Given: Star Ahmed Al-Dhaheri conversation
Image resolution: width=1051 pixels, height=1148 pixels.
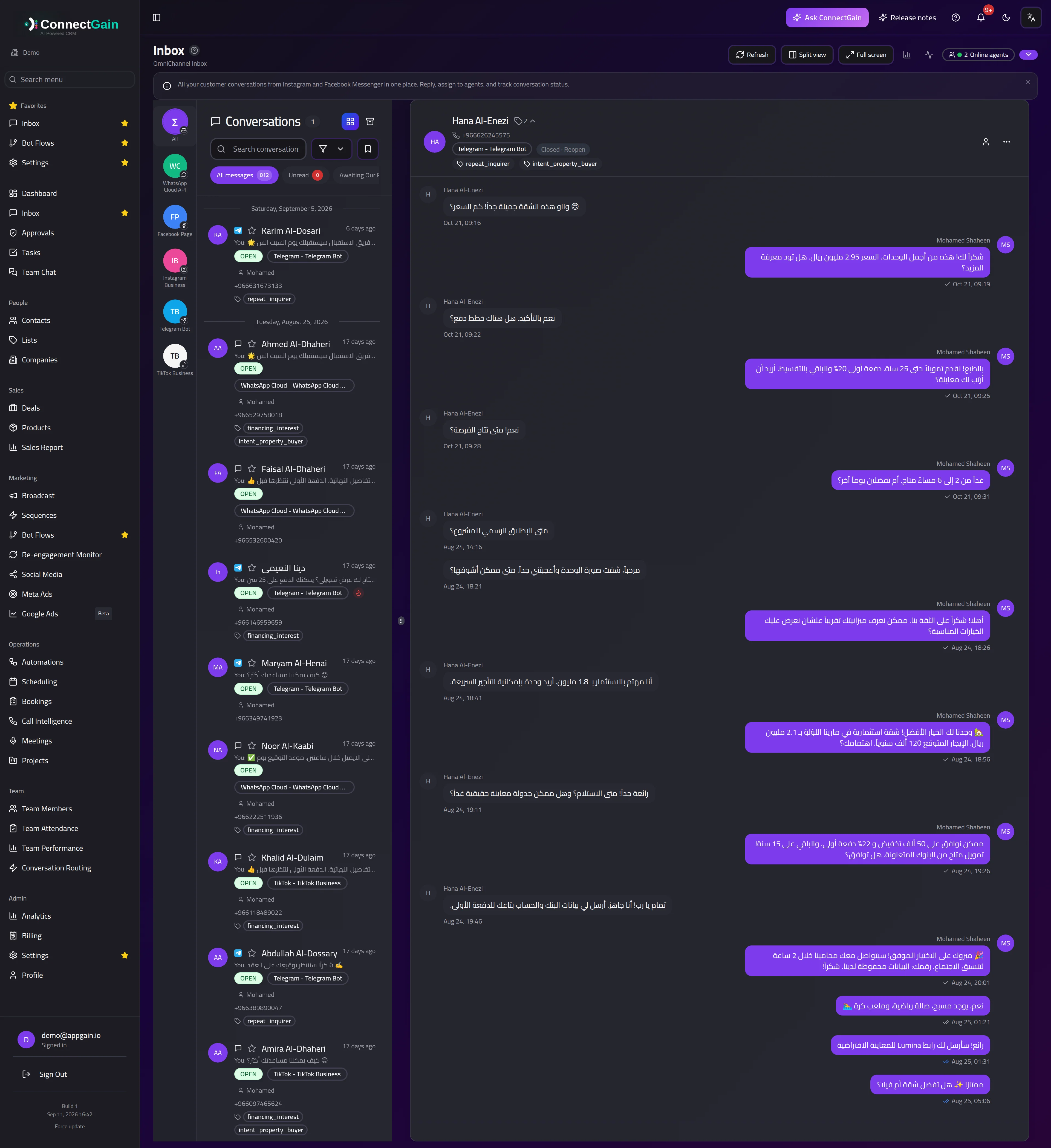Looking at the screenshot, I should (252, 344).
